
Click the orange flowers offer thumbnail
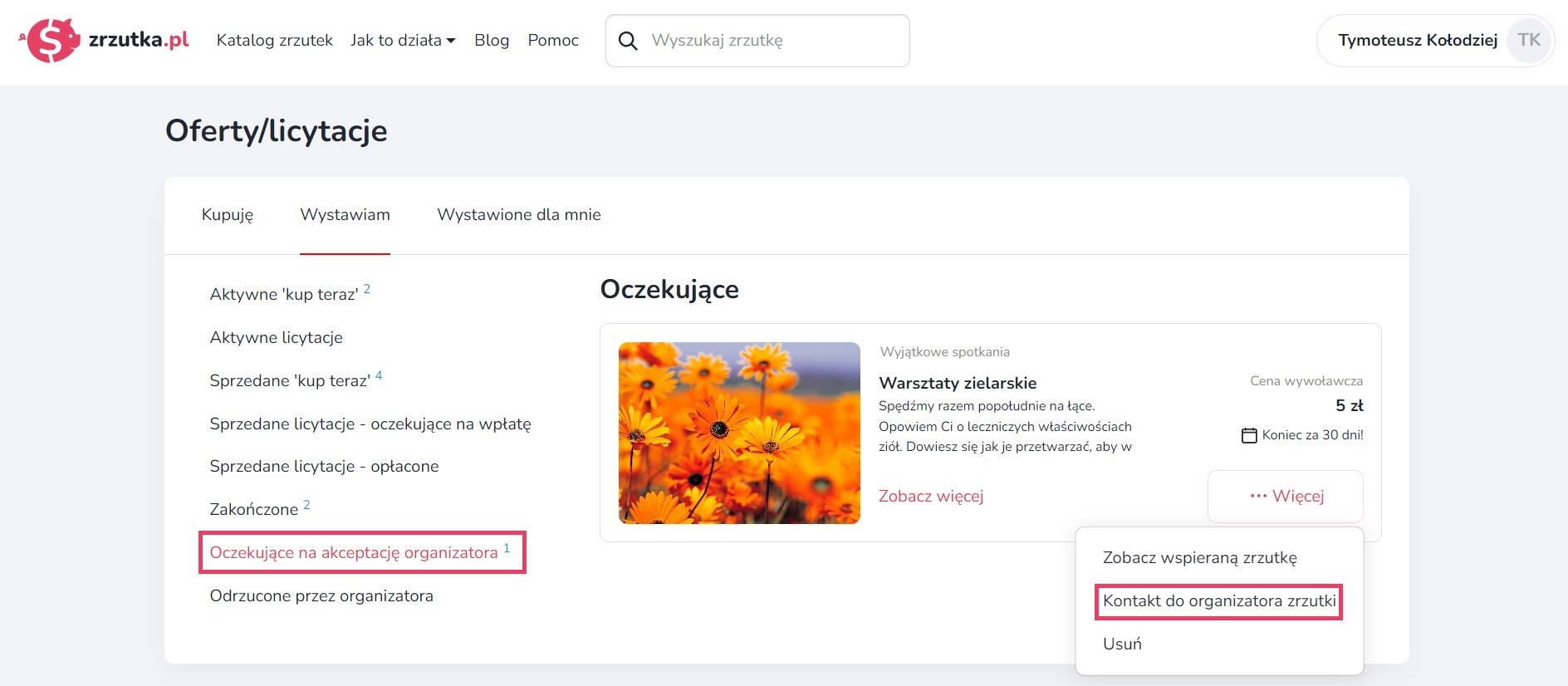pos(739,433)
